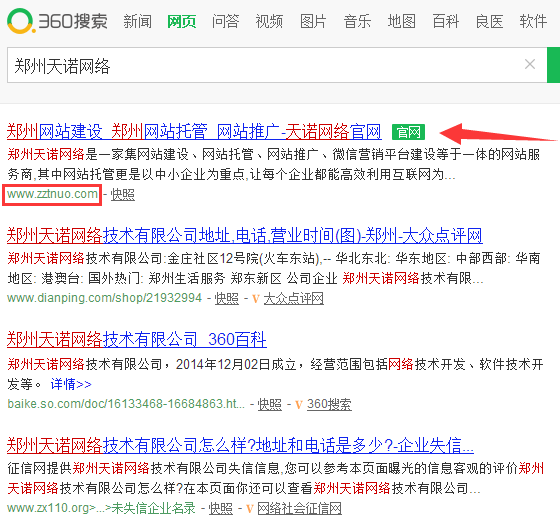Open the 百科 tab

(445, 21)
